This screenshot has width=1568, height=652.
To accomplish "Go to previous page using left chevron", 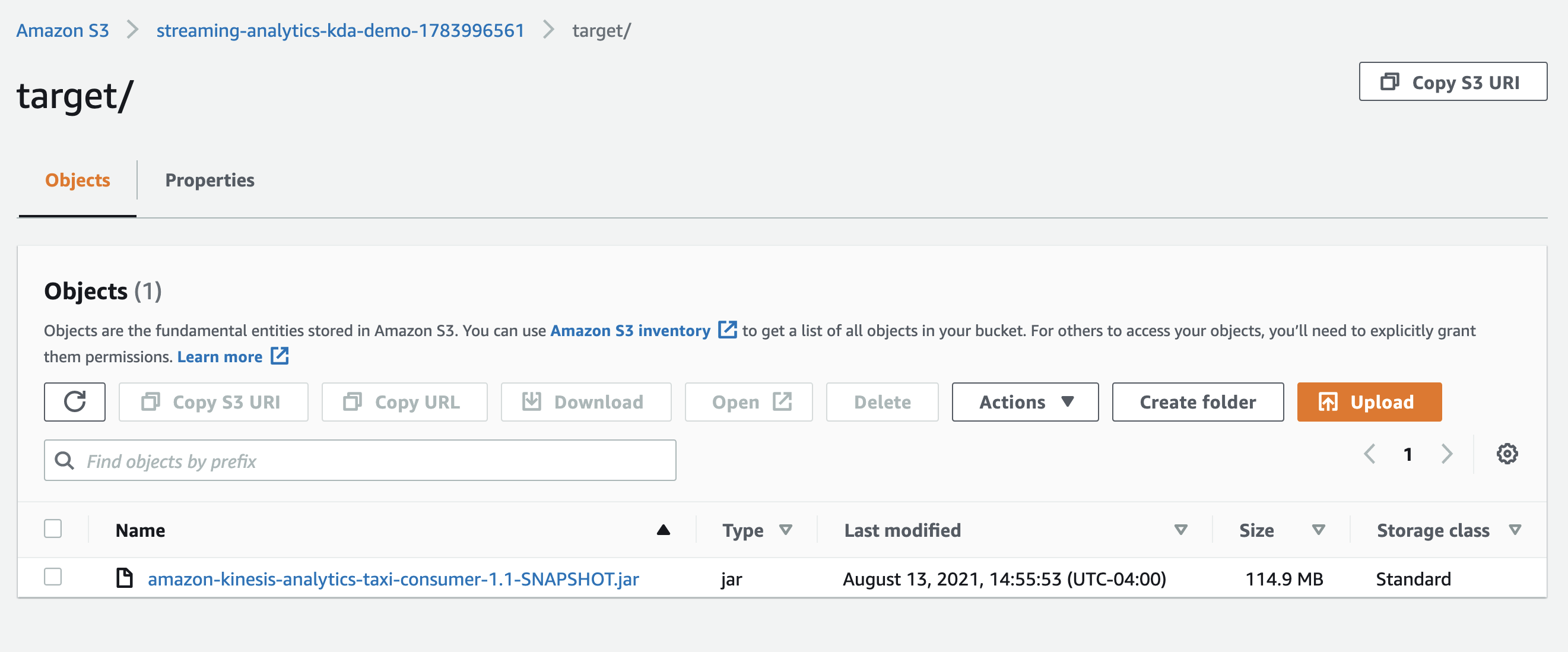I will click(1370, 454).
